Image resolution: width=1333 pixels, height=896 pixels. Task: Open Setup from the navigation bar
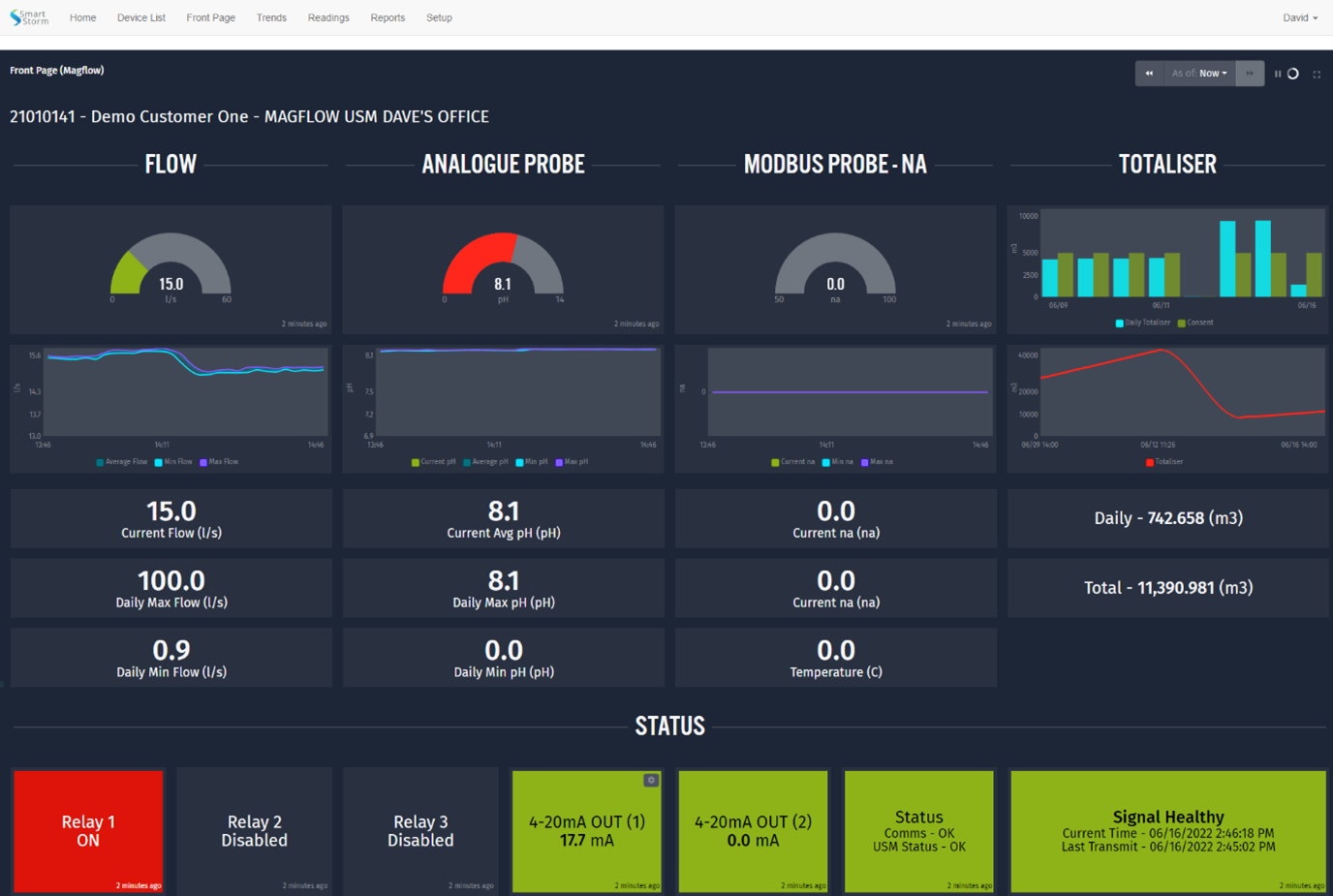click(x=439, y=16)
